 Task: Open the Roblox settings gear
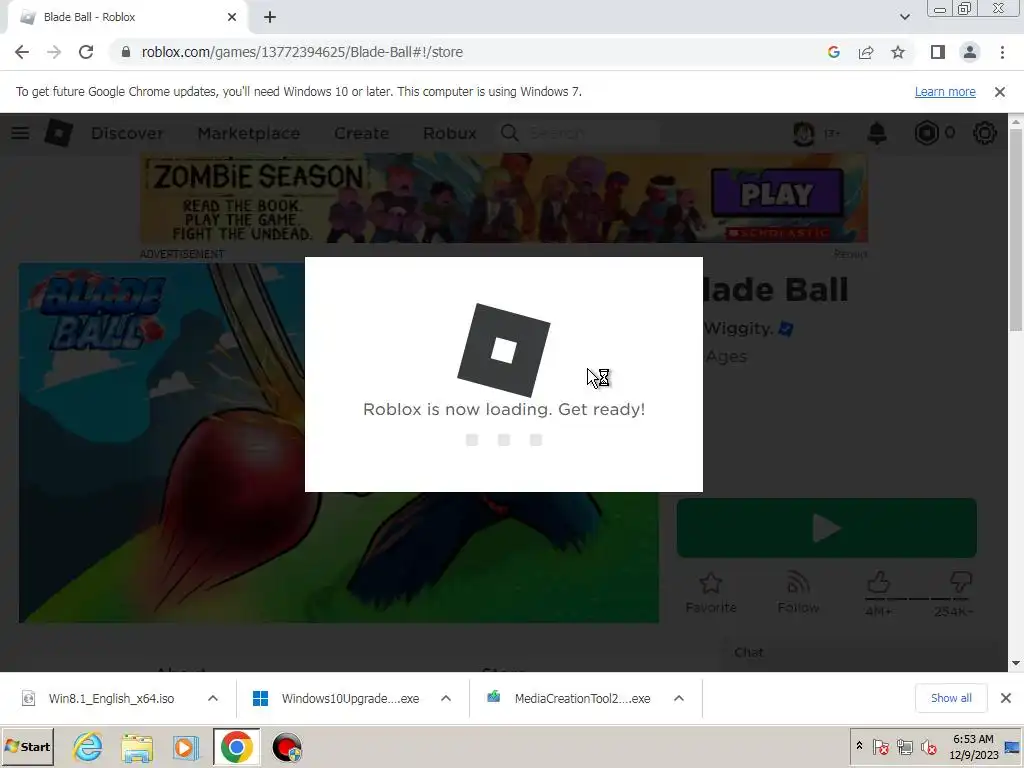click(985, 133)
